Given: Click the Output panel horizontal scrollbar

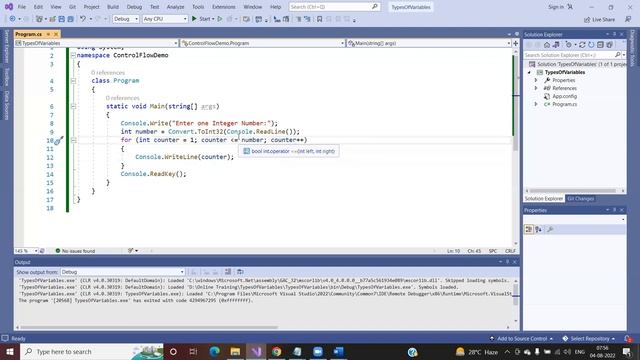Looking at the screenshot, I should click(149, 327).
